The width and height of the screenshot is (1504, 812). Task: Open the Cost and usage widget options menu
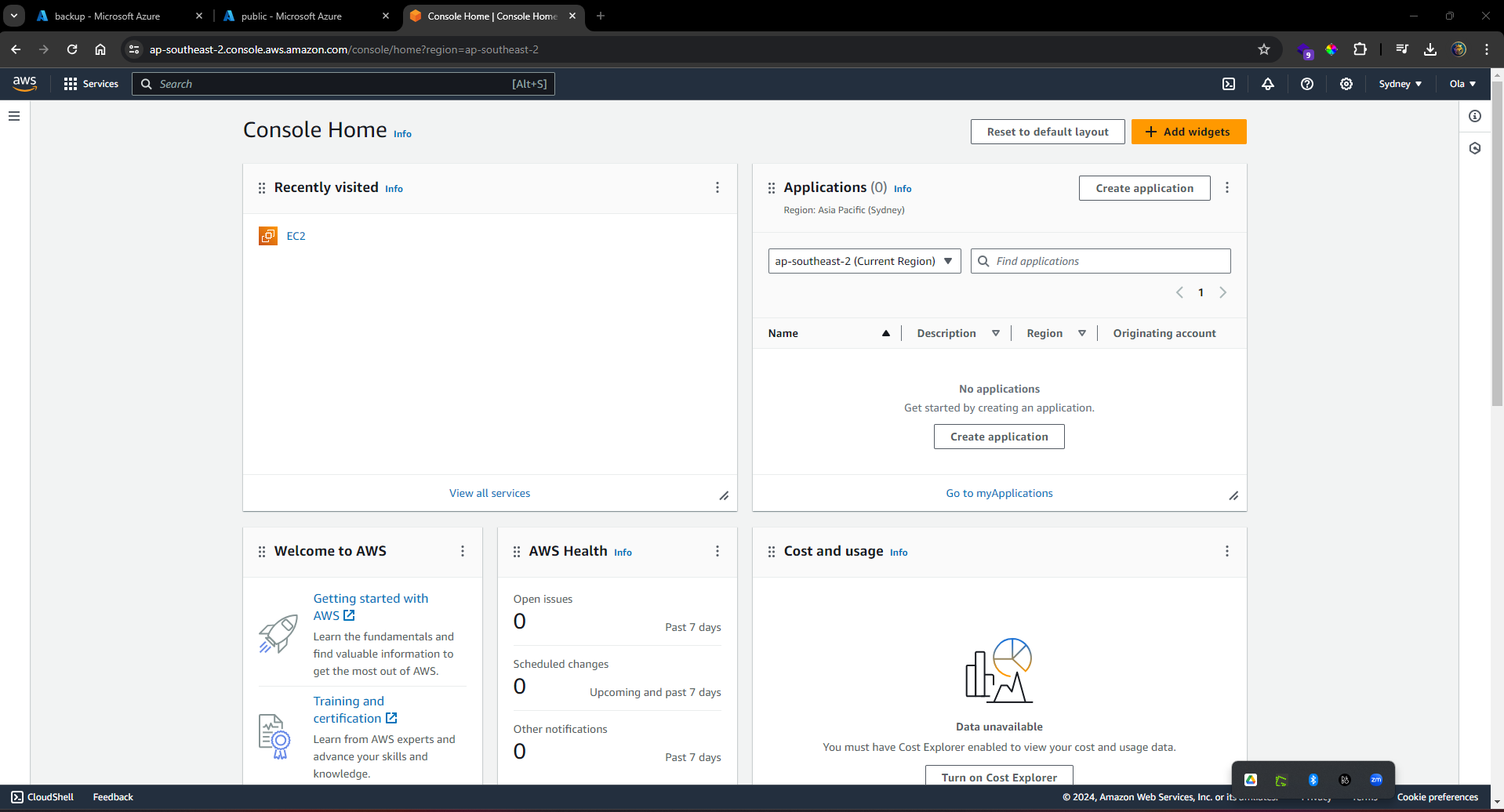1227,551
